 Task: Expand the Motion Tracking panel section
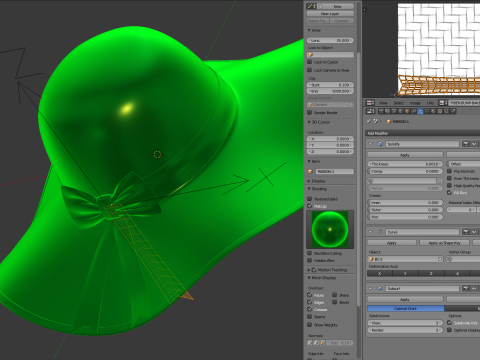coord(309,270)
